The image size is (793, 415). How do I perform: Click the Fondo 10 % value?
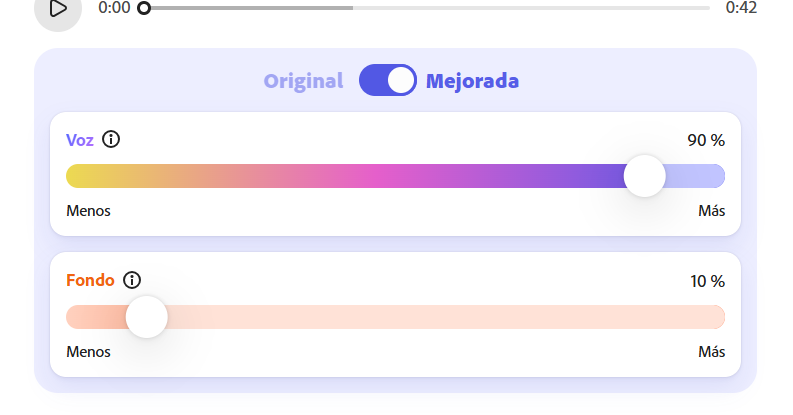[706, 281]
